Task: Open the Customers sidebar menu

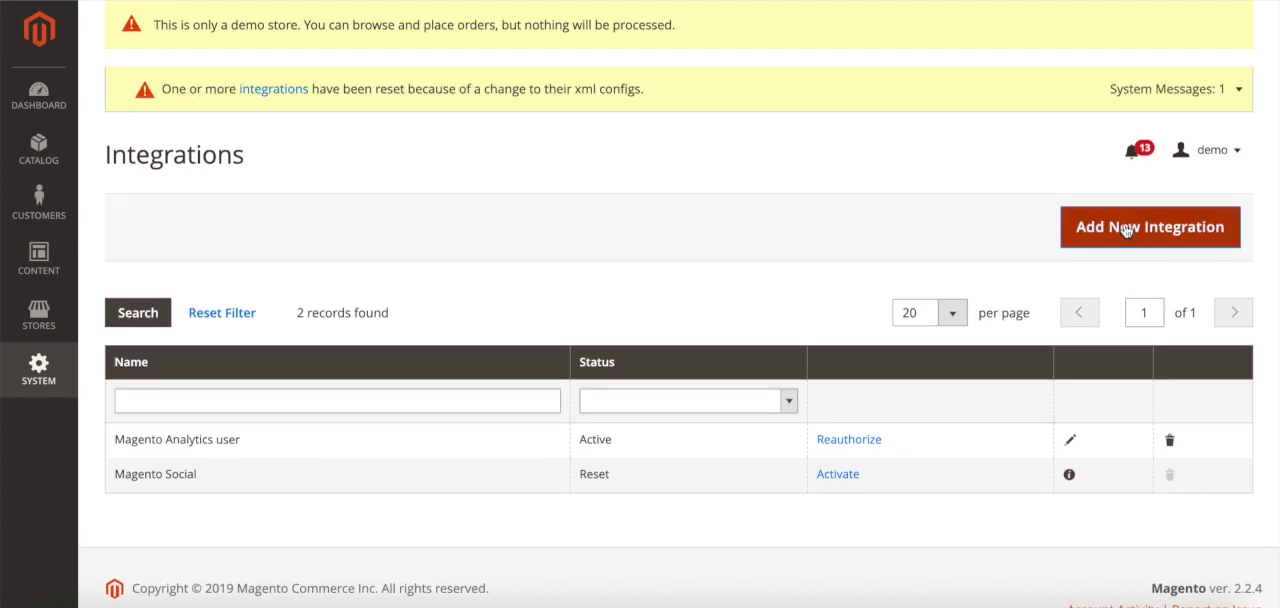Action: [39, 204]
